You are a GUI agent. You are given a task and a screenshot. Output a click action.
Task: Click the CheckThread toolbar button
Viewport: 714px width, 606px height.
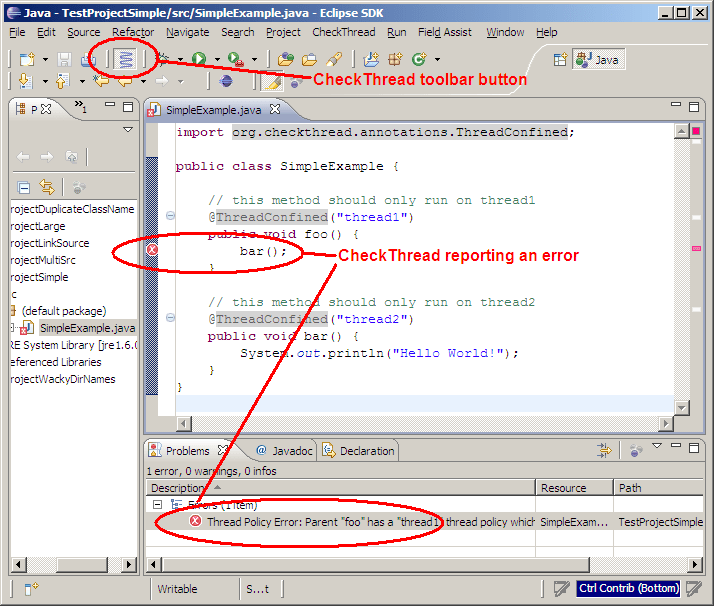(x=126, y=60)
